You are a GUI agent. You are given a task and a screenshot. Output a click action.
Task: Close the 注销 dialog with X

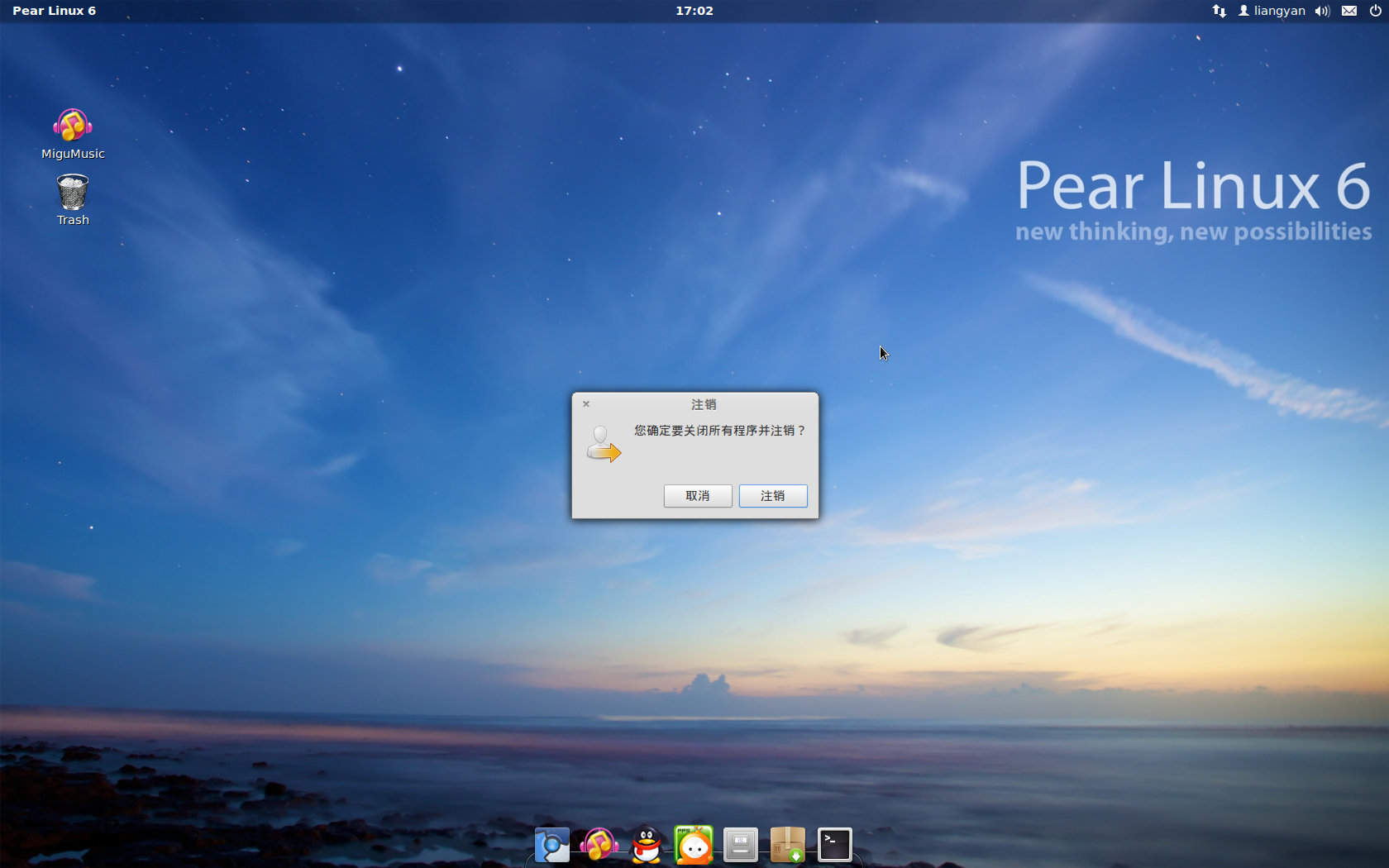coord(586,404)
